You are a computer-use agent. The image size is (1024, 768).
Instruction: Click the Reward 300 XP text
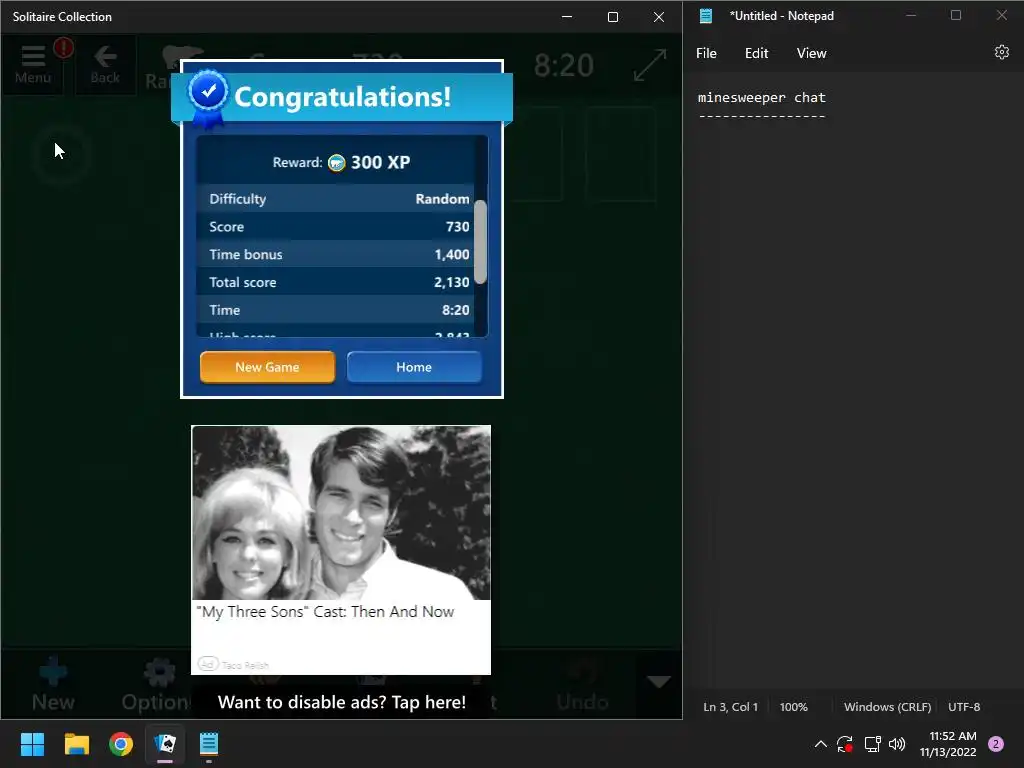pos(342,163)
